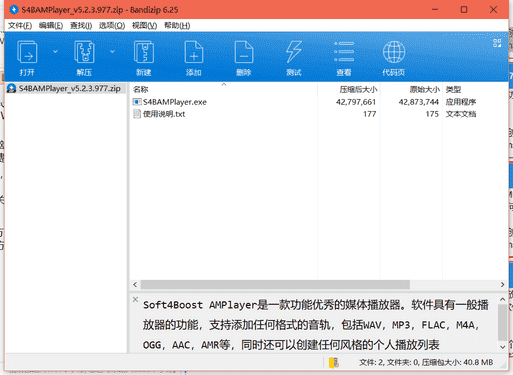This screenshot has width=513, height=375.
Task: Click the archive icon in status bar
Action: point(333,362)
